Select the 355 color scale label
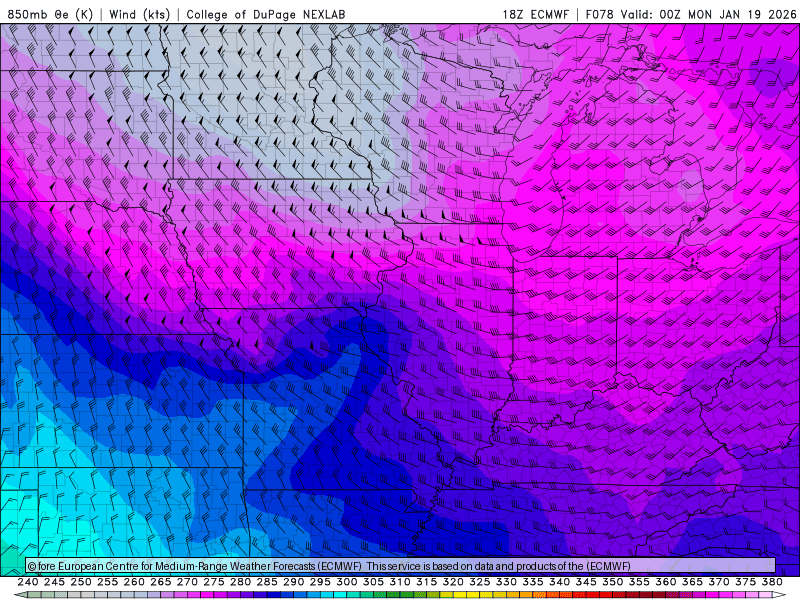The width and height of the screenshot is (800, 600). 639,582
